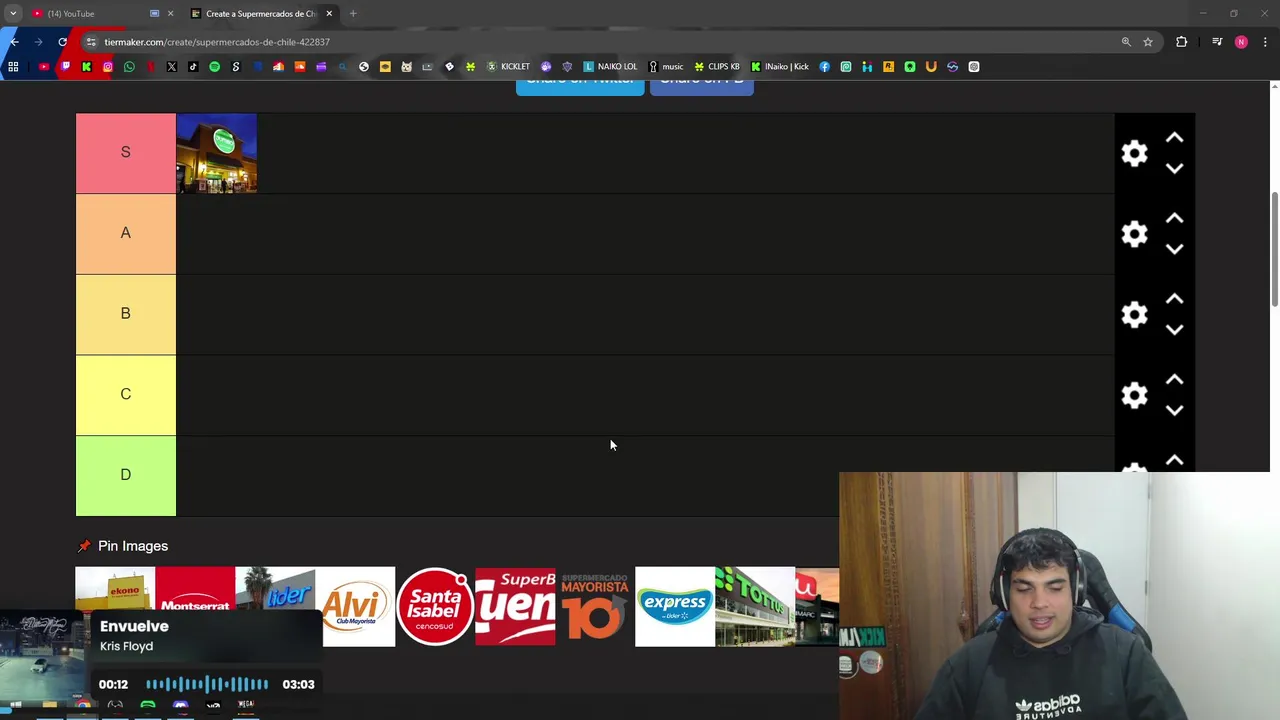The image size is (1280, 720).
Task: Select the green D tier label
Action: click(x=125, y=476)
